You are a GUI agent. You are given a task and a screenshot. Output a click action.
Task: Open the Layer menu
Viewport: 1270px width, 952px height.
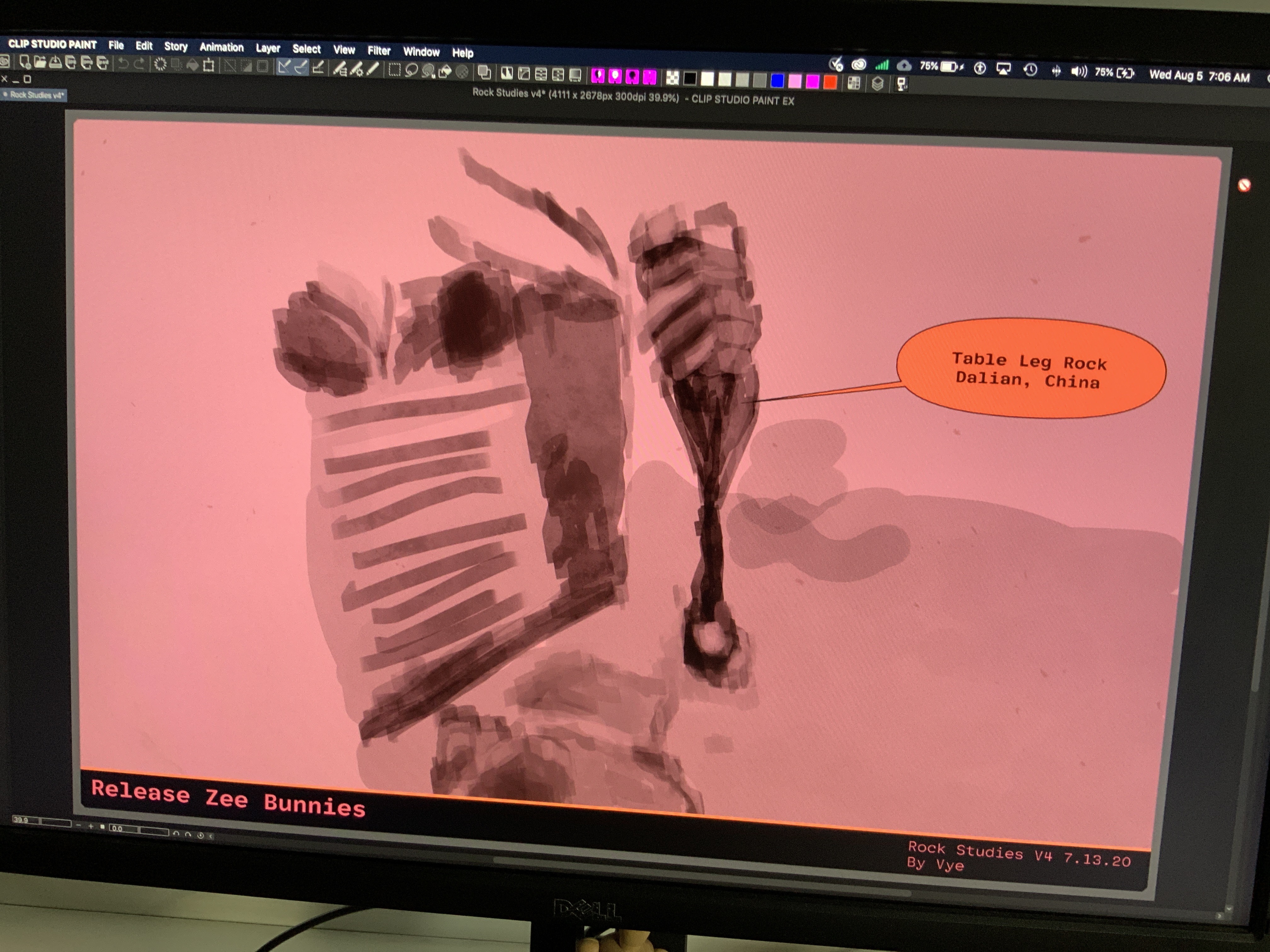(x=267, y=49)
